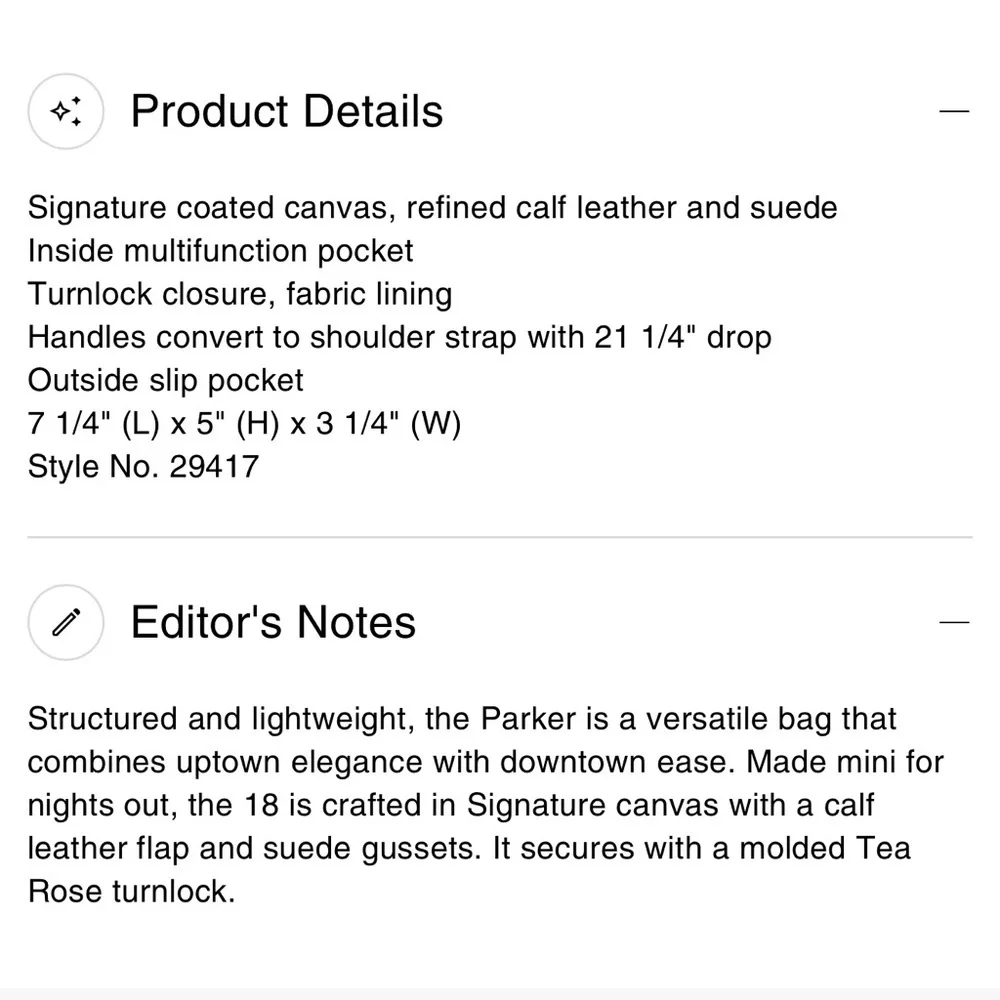The image size is (1000, 1000).
Task: Click the Inside multifunction pocket line
Action: (x=221, y=251)
